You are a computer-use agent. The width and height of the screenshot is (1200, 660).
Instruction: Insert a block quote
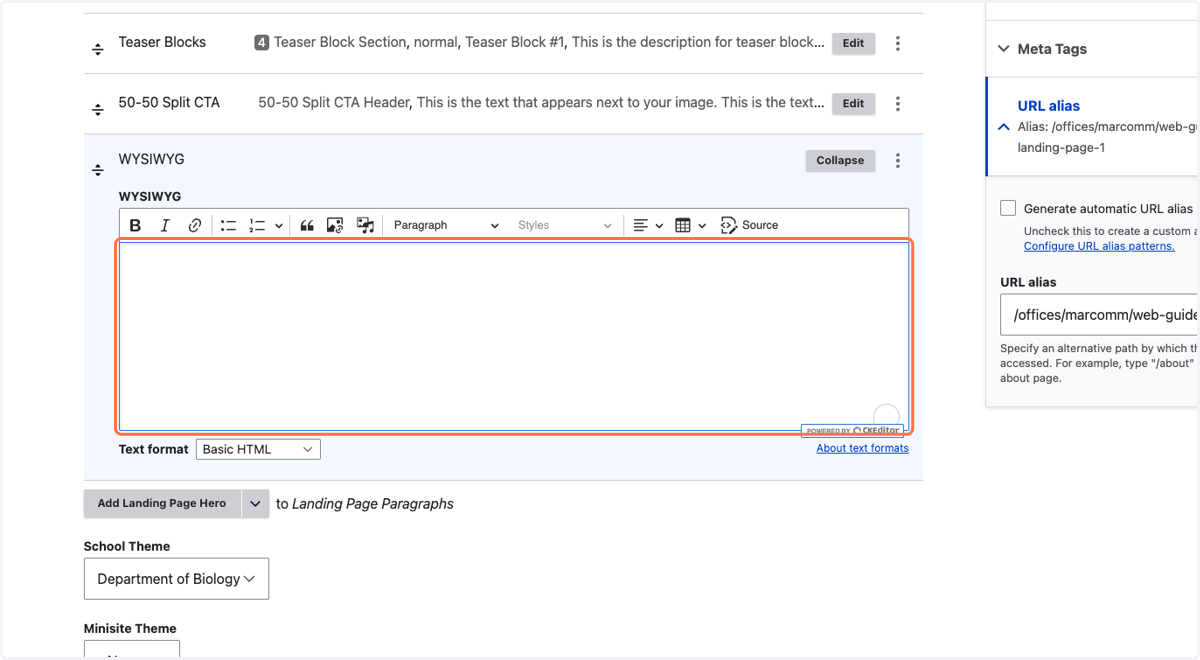pos(307,225)
